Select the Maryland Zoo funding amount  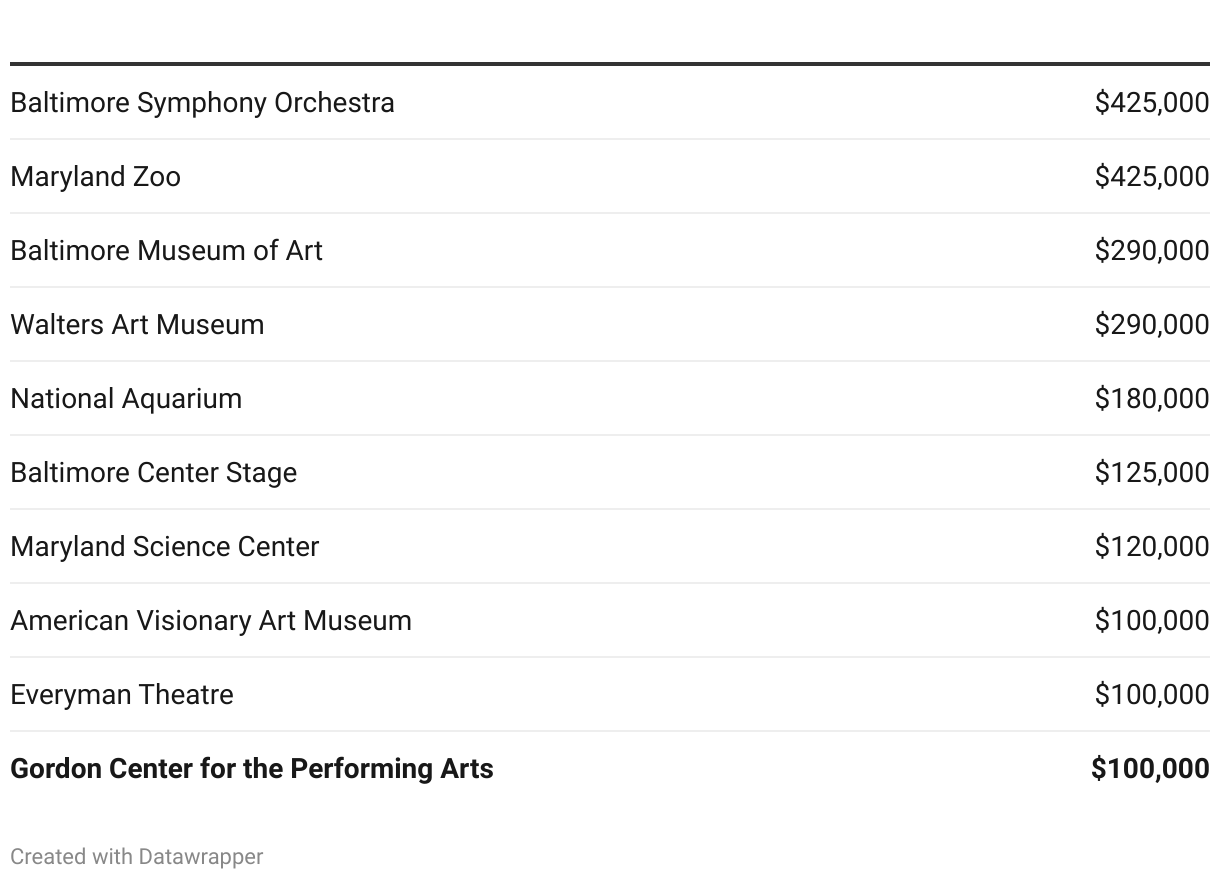point(1152,177)
